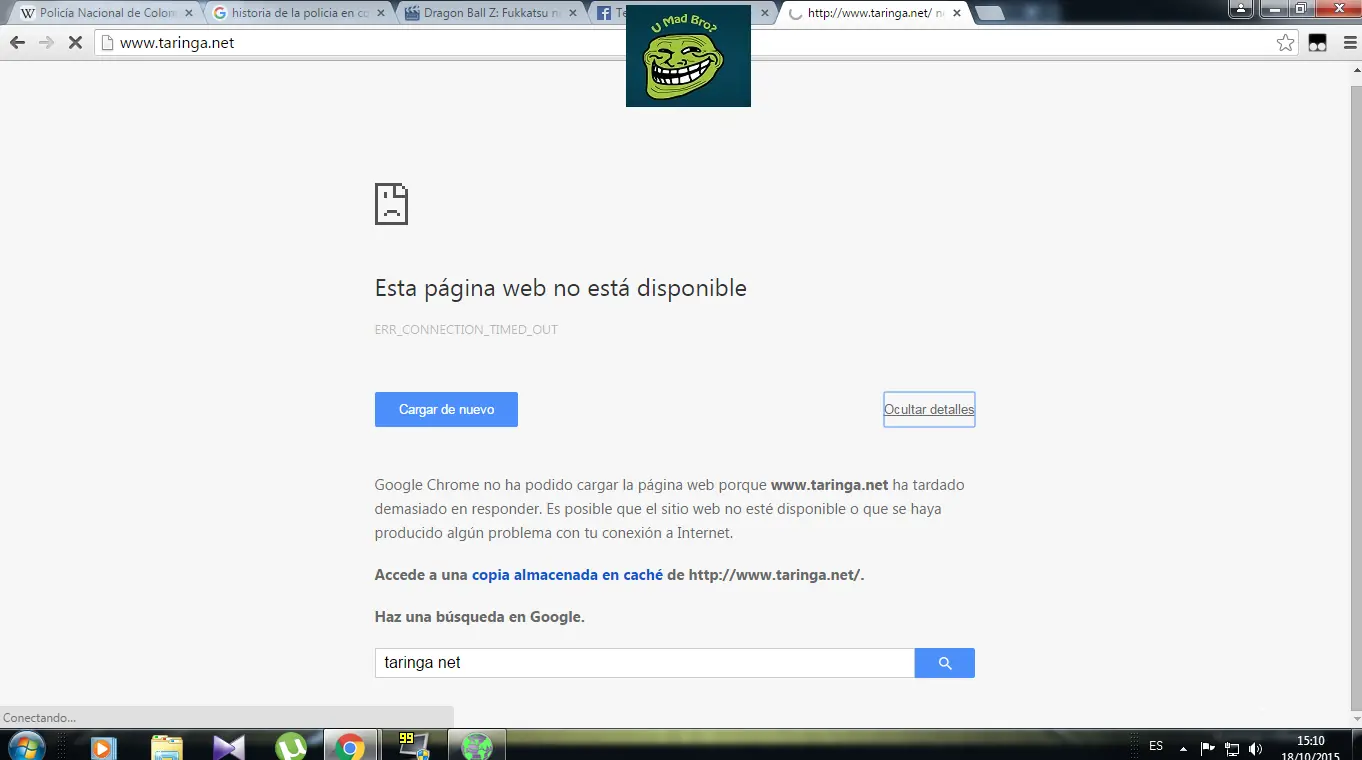Click inside the taringa net search field
The height and width of the screenshot is (760, 1362).
(640, 662)
